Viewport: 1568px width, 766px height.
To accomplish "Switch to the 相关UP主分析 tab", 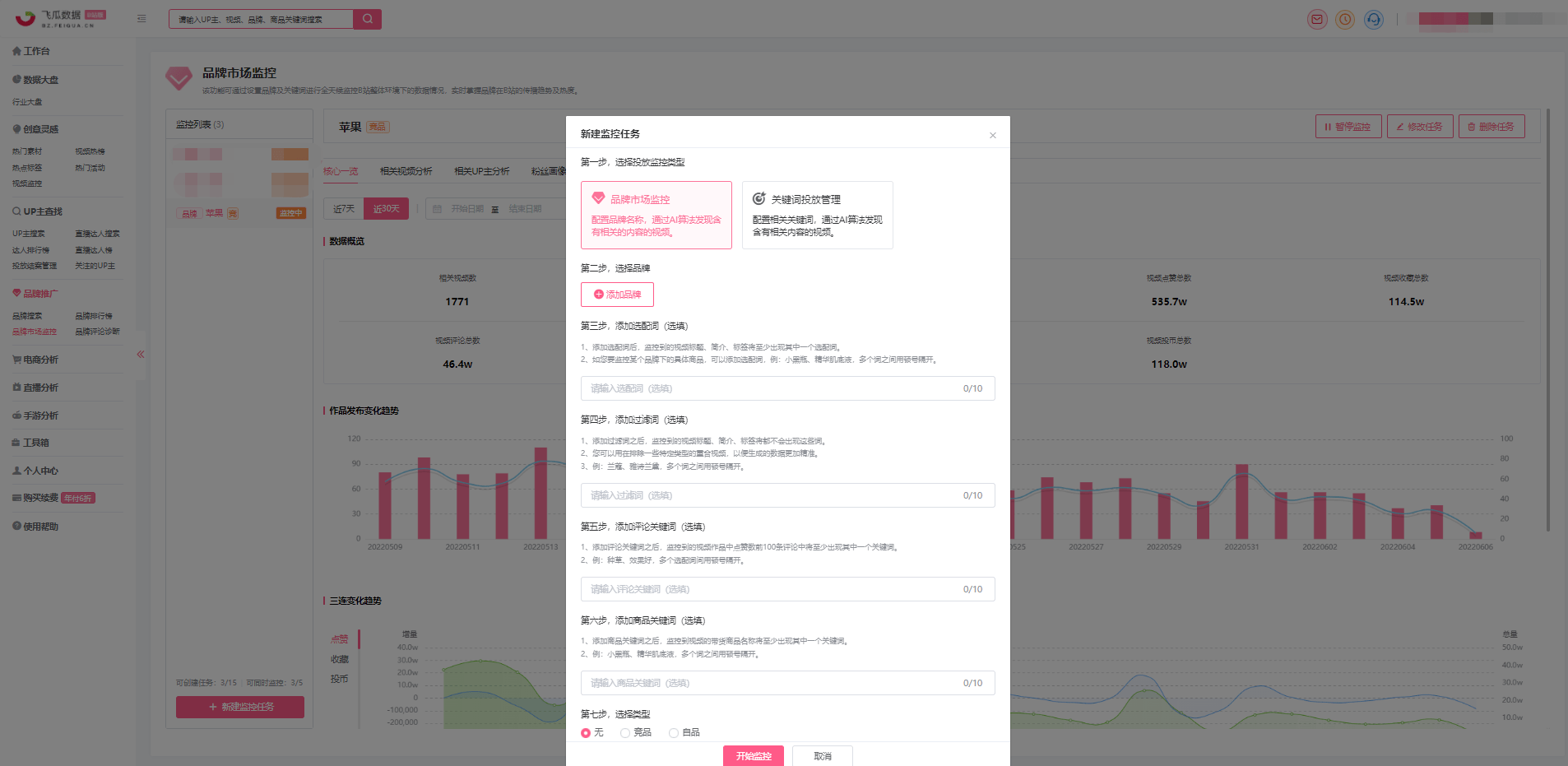I will point(482,171).
